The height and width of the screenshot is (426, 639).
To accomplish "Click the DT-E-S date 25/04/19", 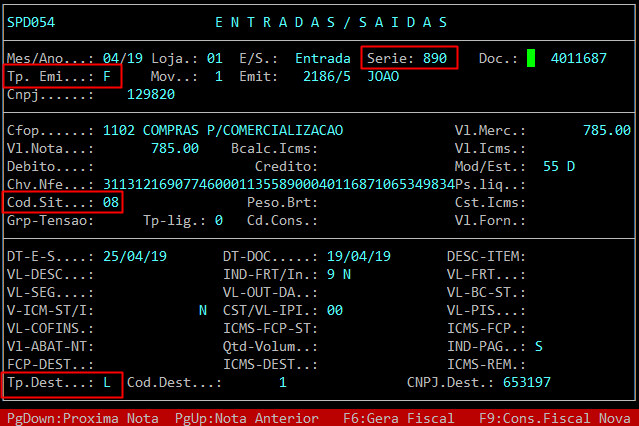I will [135, 256].
